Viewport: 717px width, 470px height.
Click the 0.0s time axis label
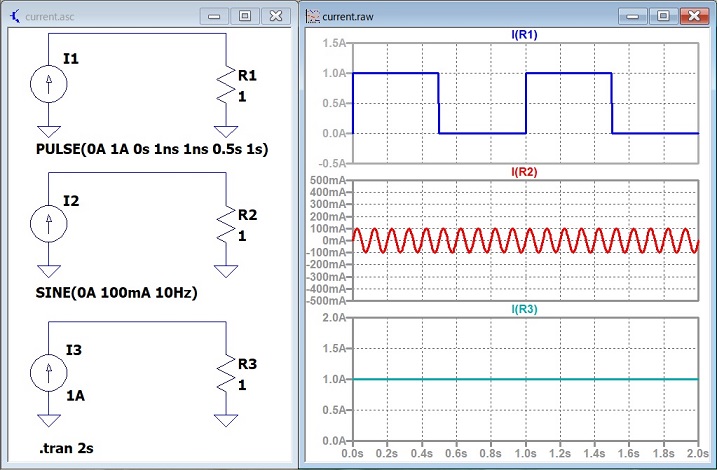click(353, 453)
